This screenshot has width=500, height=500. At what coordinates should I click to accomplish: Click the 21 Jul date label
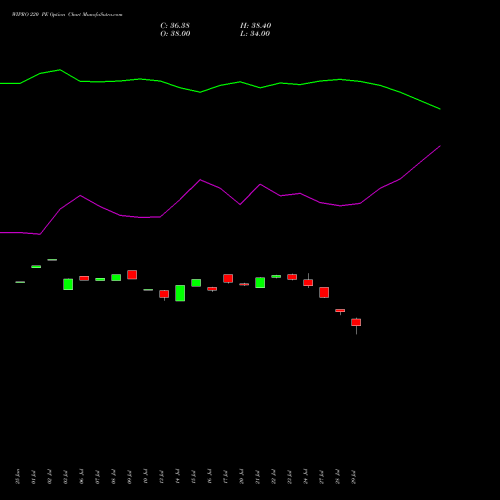257,477
